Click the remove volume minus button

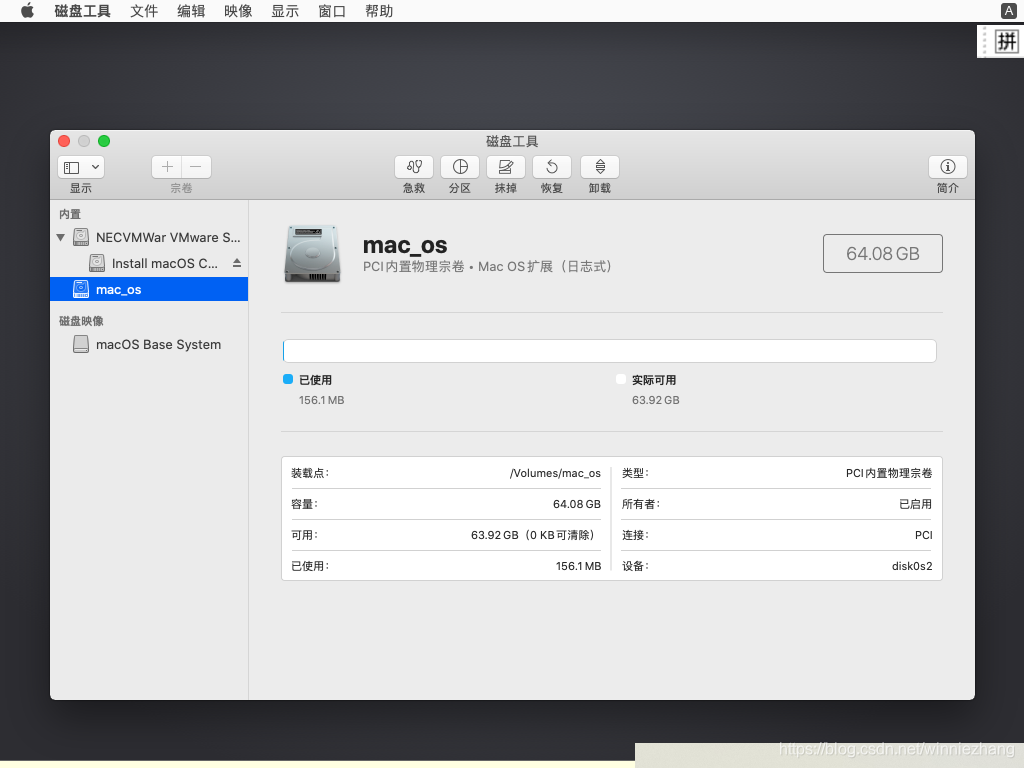(x=196, y=167)
